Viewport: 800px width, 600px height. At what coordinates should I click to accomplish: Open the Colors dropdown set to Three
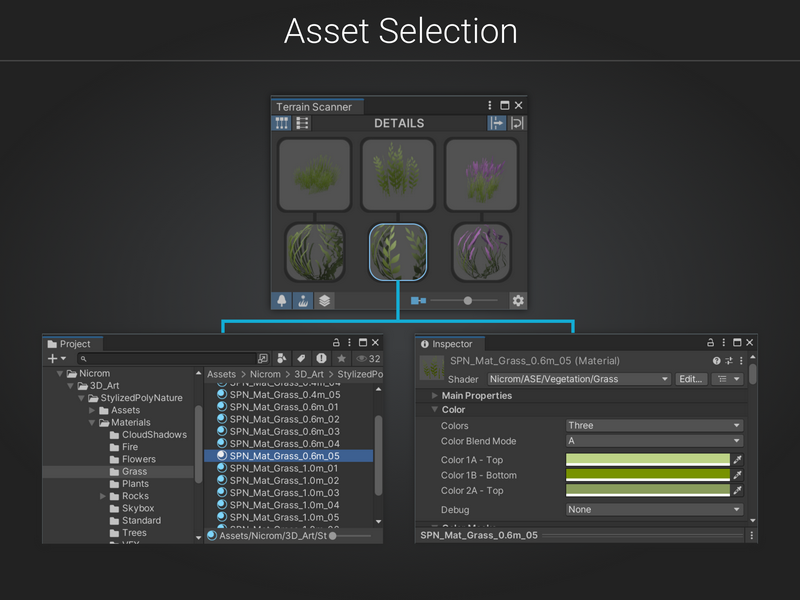tap(655, 425)
